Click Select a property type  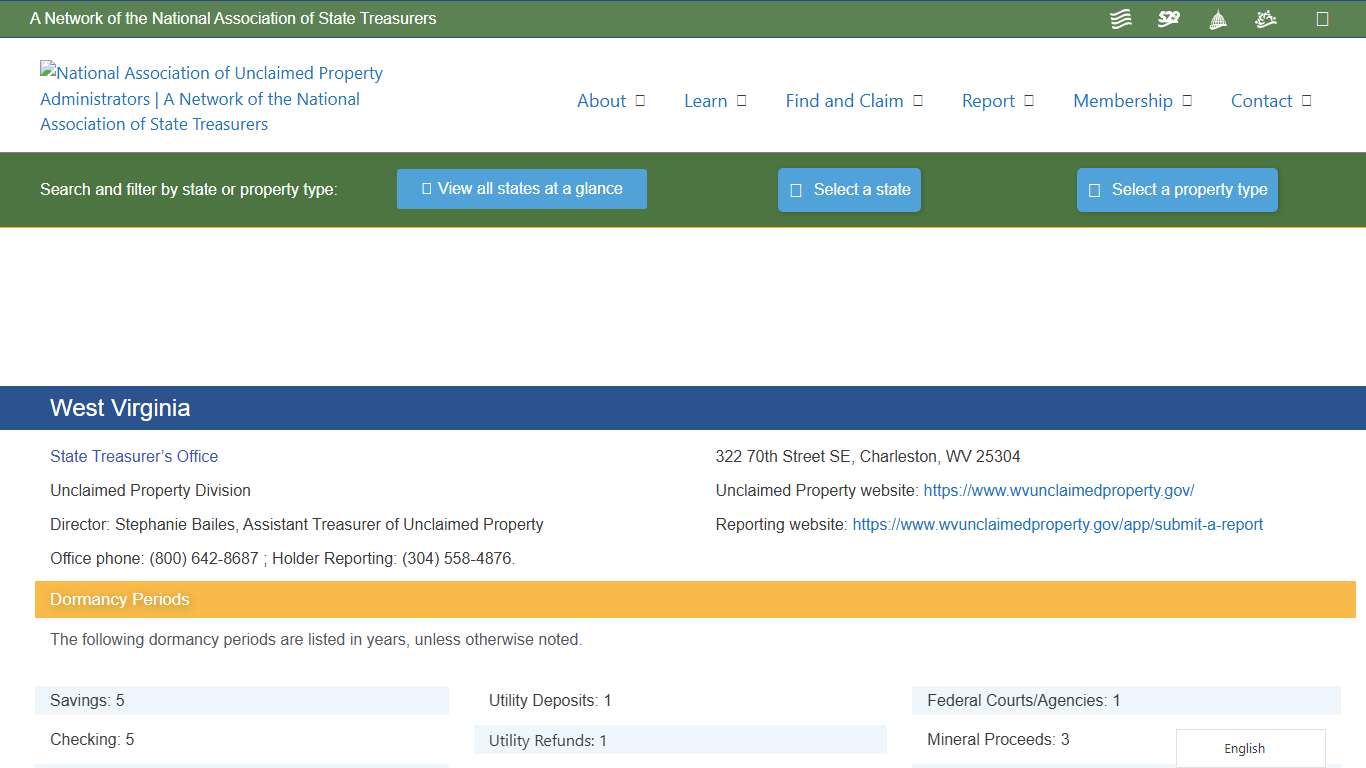1177,189
